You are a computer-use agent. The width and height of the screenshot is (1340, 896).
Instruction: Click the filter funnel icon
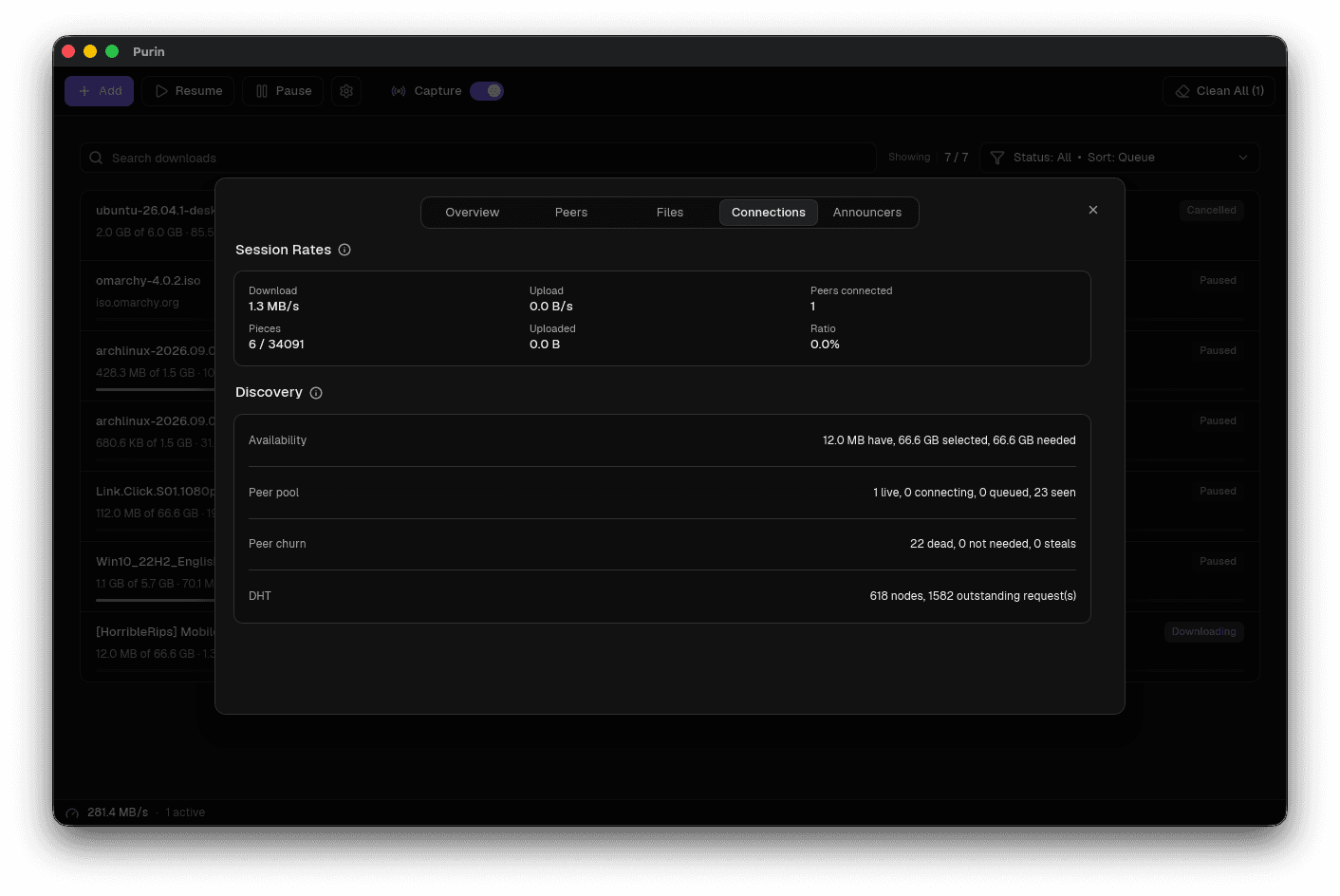[x=996, y=158]
